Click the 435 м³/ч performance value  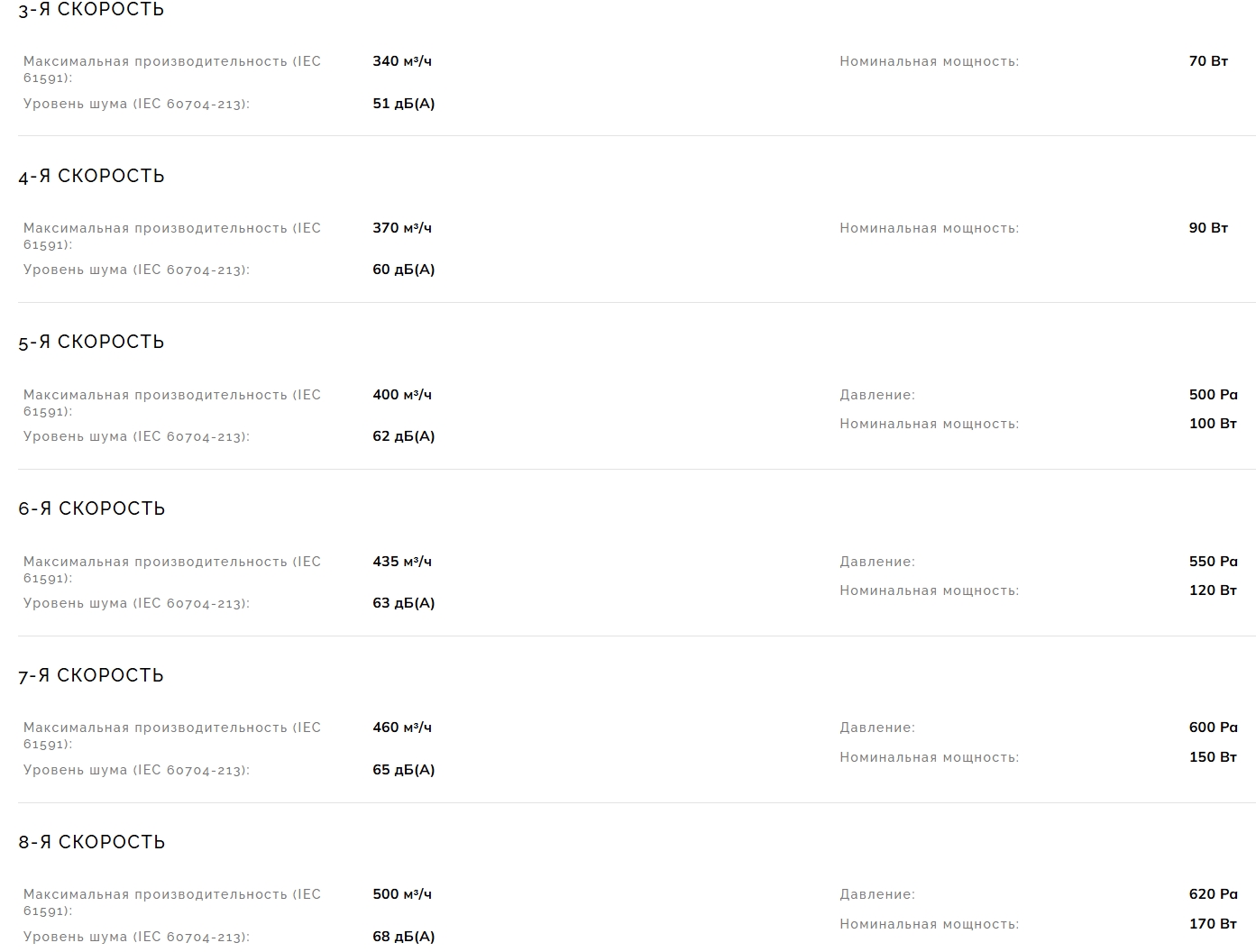click(x=402, y=562)
